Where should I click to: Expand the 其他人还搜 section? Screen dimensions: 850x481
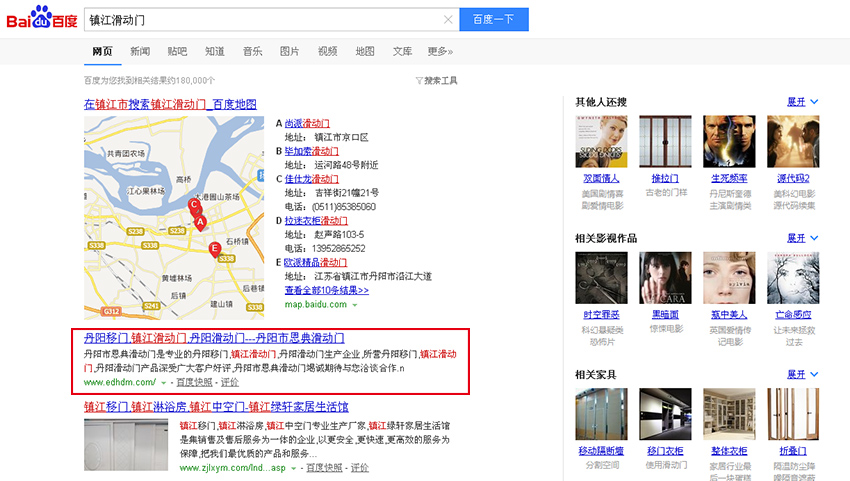[x=802, y=102]
